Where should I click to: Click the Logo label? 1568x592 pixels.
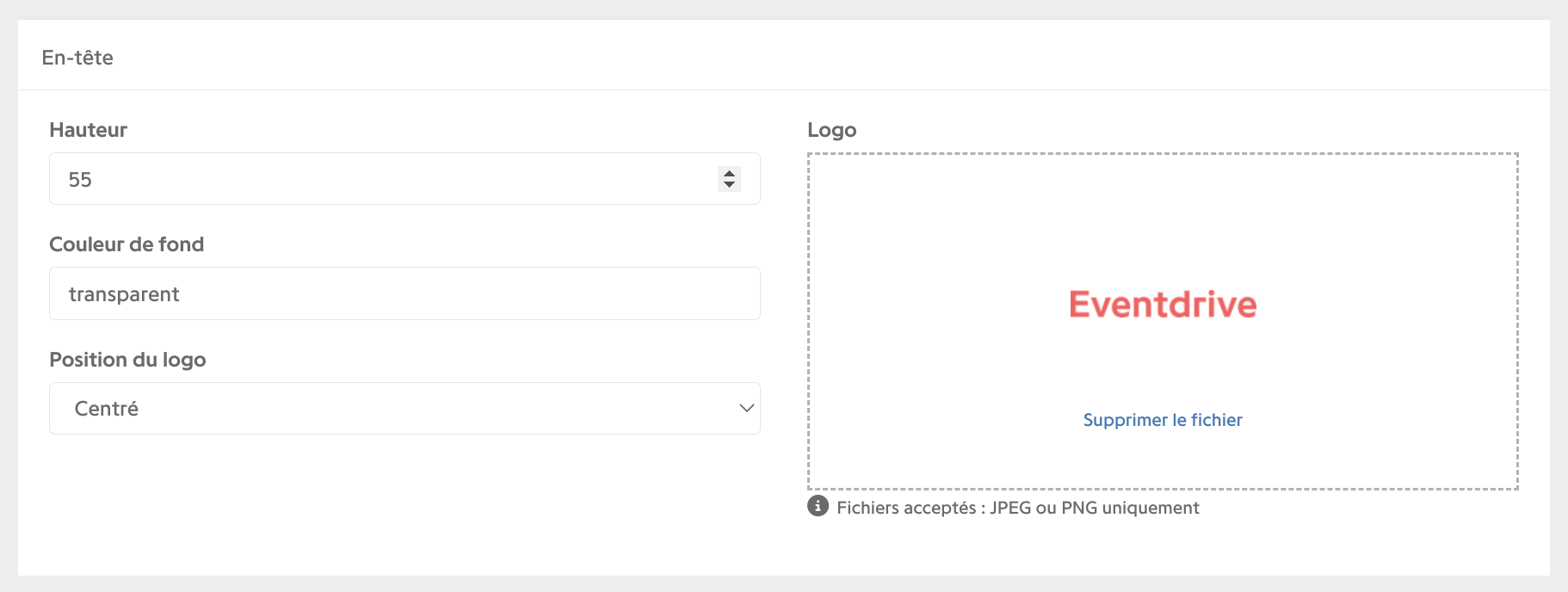(x=832, y=130)
